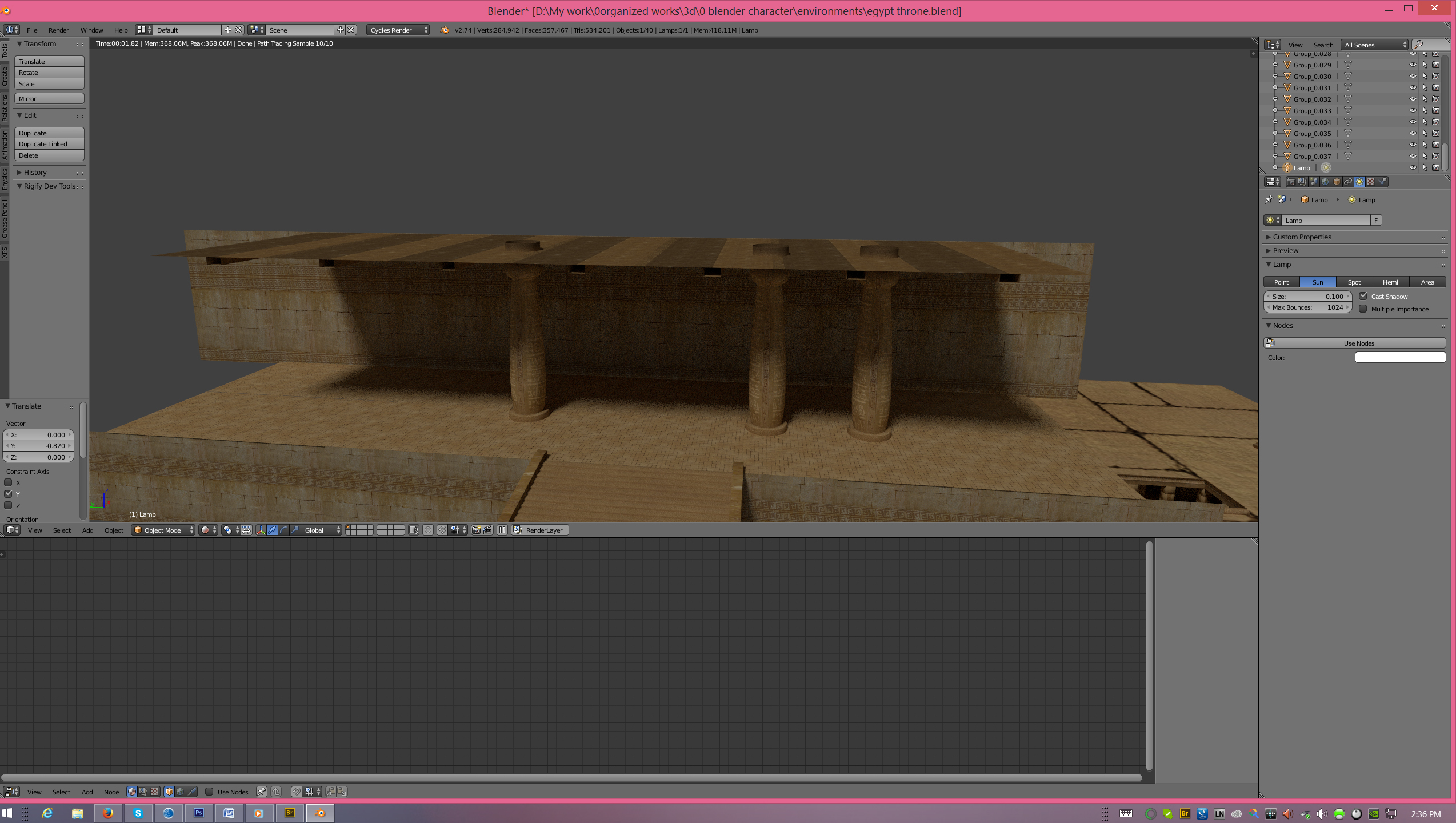The width and height of the screenshot is (1456, 823).
Task: Click the Duplicate Linked button
Action: click(49, 144)
